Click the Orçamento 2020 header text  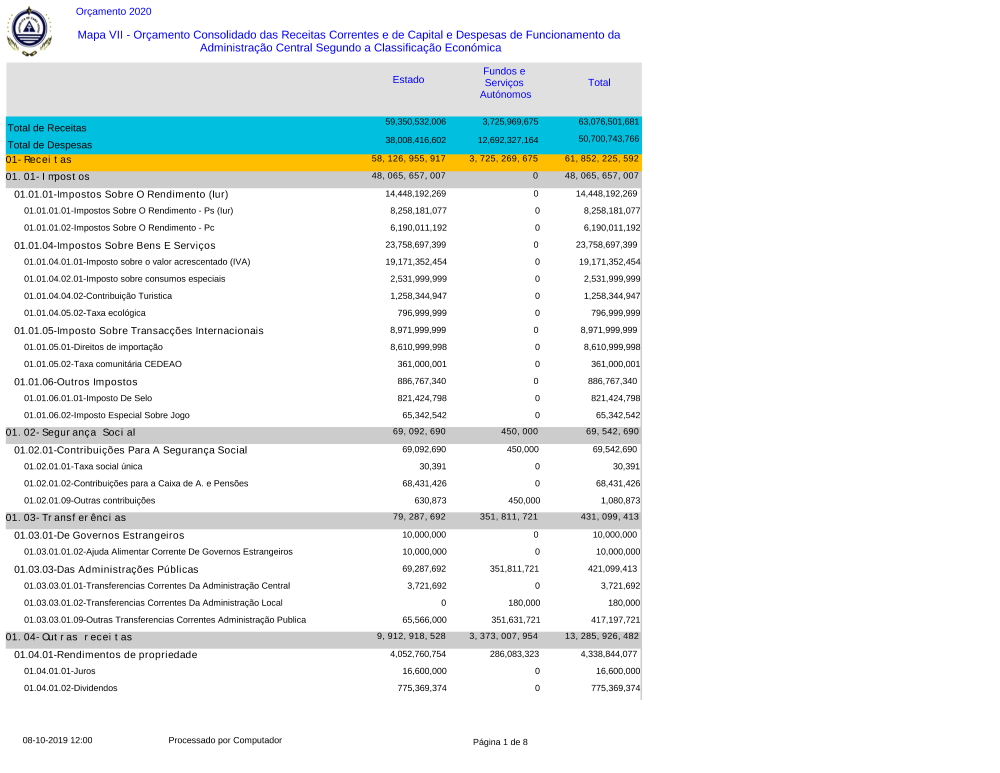point(114,12)
